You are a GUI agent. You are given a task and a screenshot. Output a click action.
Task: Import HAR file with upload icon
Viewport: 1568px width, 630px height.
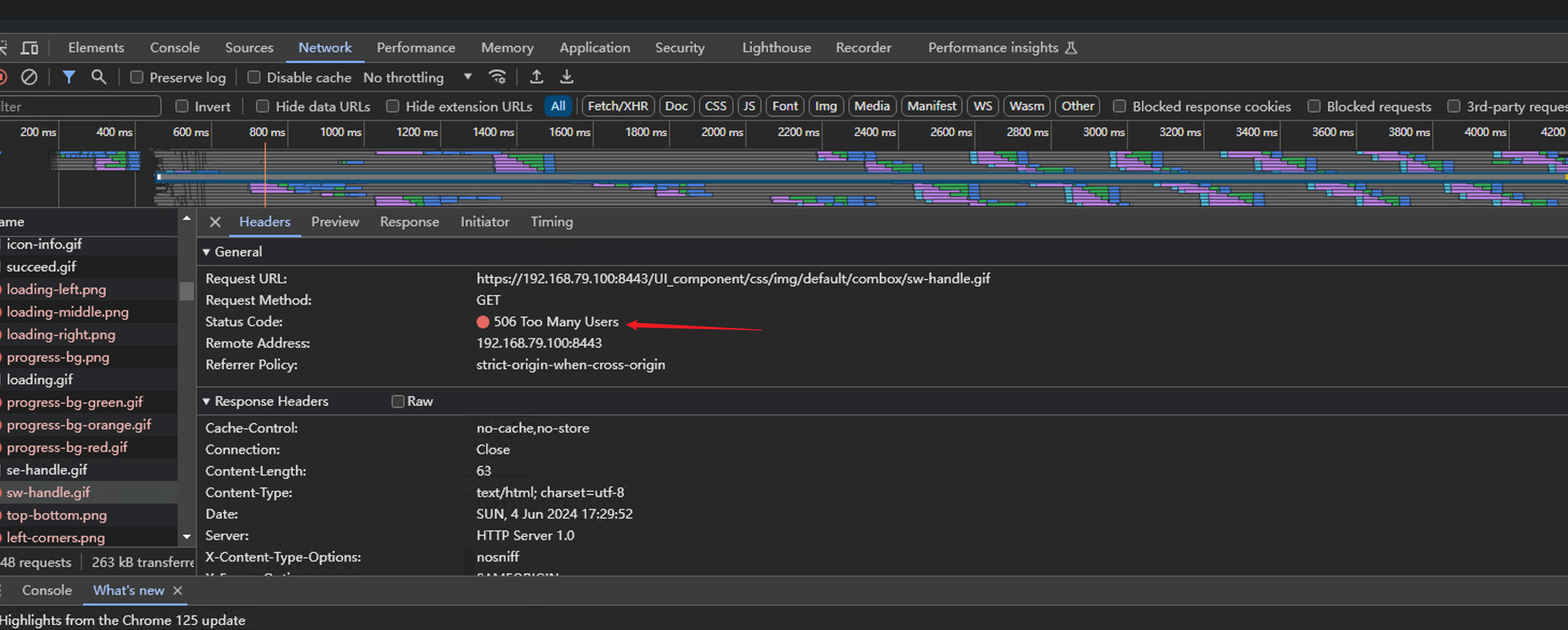pyautogui.click(x=536, y=77)
